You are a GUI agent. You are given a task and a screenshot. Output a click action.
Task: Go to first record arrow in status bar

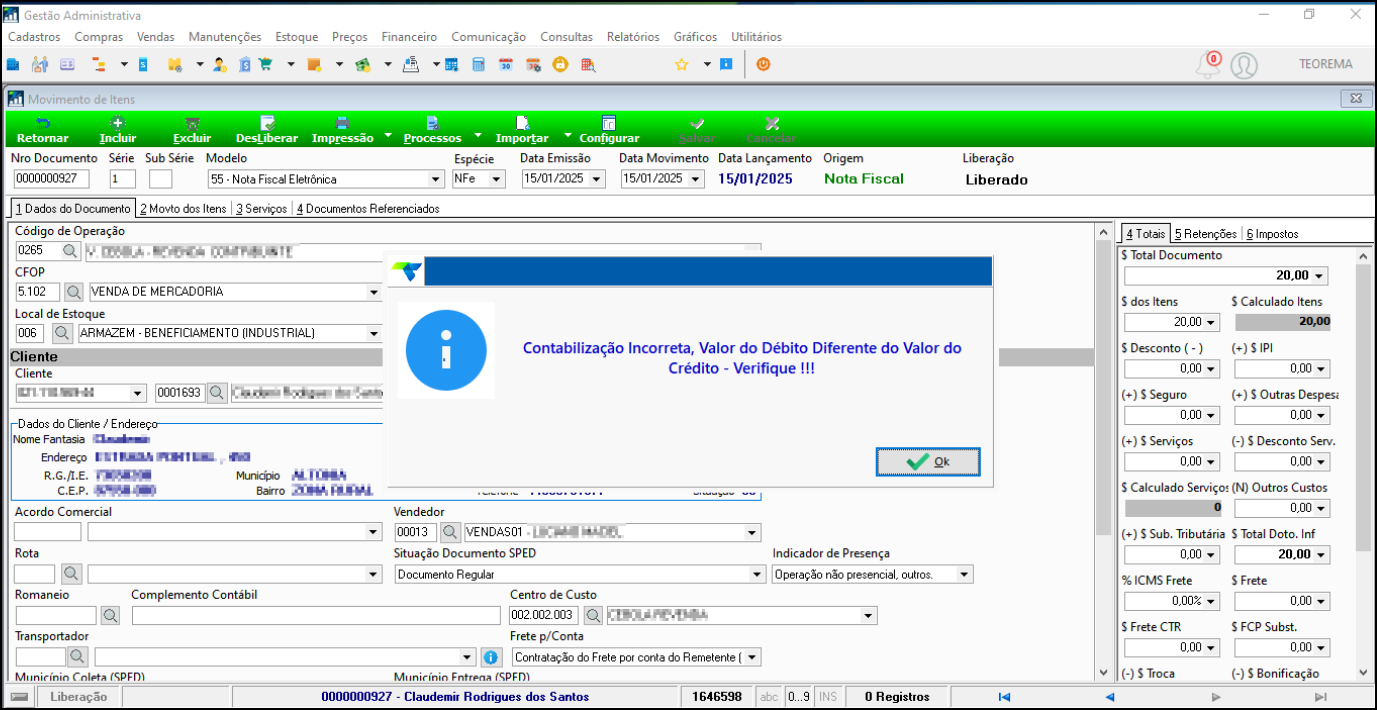coord(1004,697)
